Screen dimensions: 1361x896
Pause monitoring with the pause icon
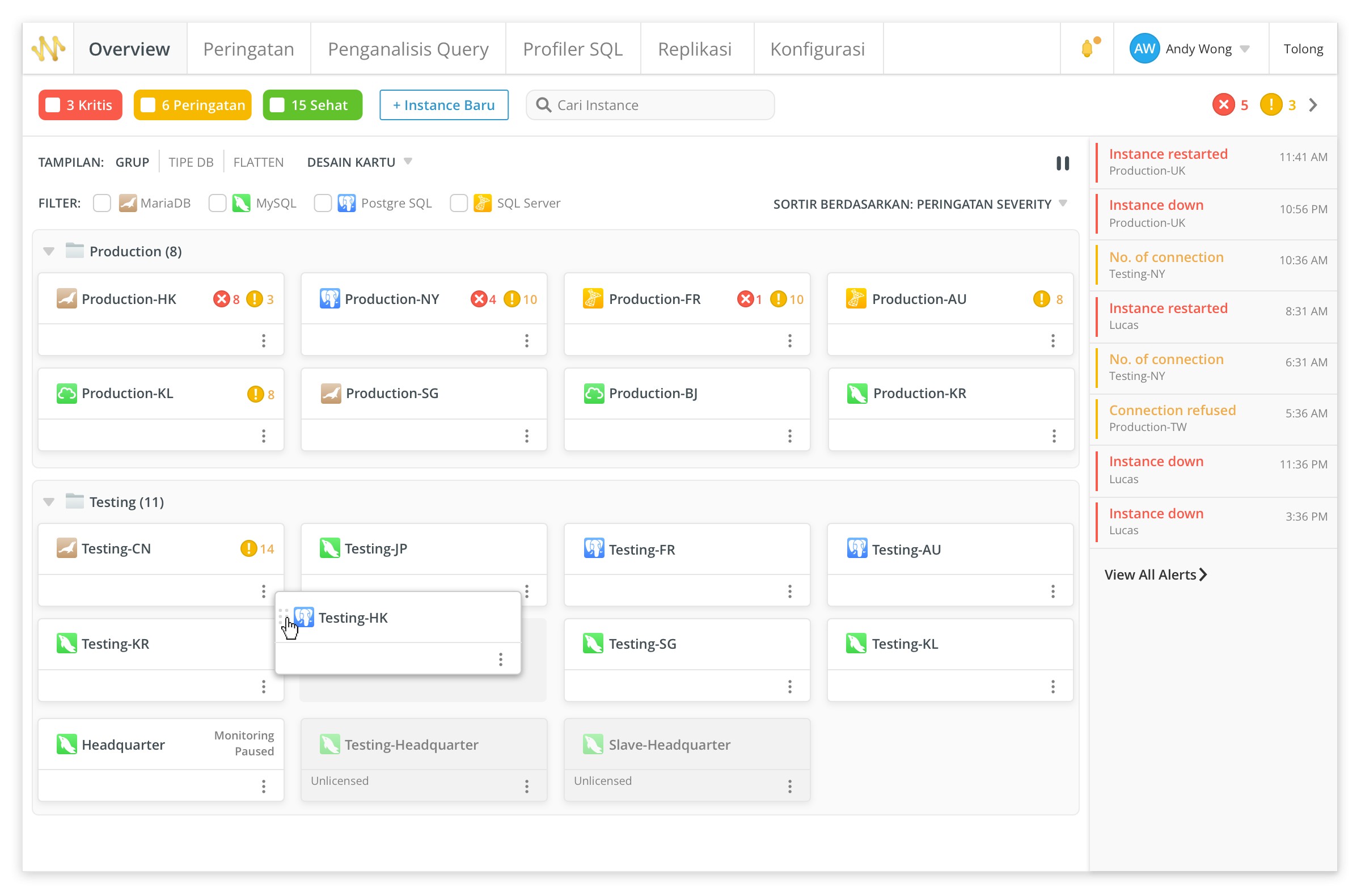coord(1063,163)
